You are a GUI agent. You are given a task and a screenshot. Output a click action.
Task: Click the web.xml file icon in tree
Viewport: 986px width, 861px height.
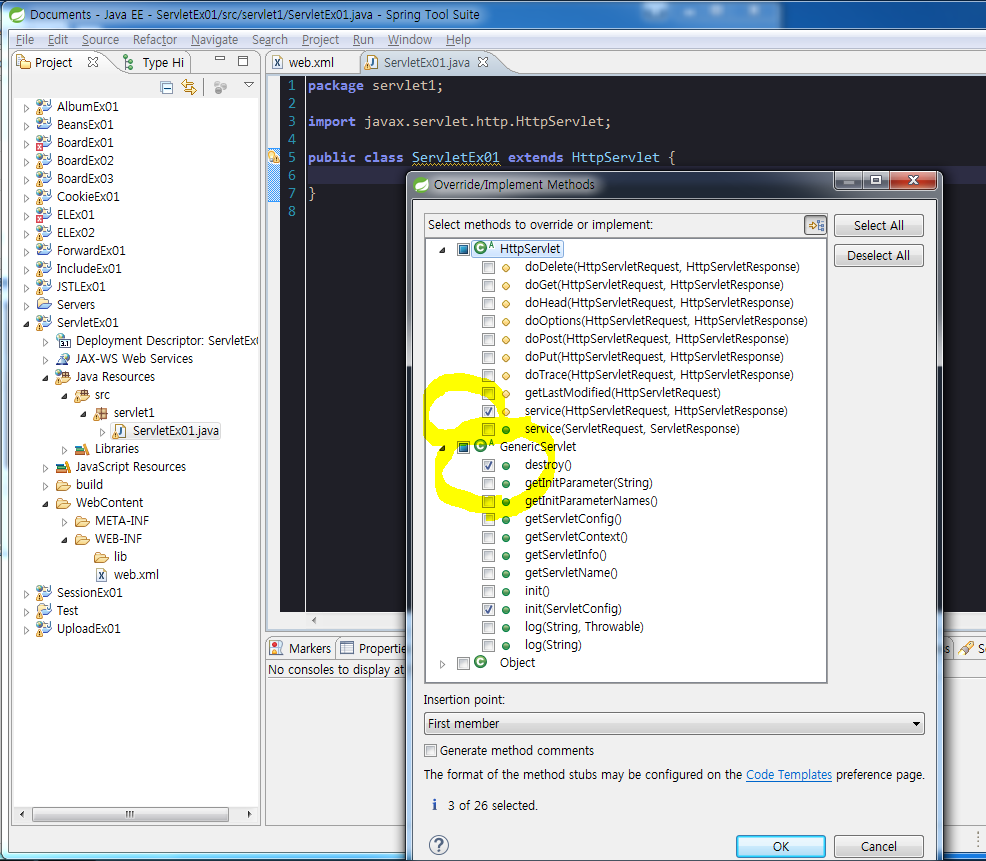click(101, 575)
